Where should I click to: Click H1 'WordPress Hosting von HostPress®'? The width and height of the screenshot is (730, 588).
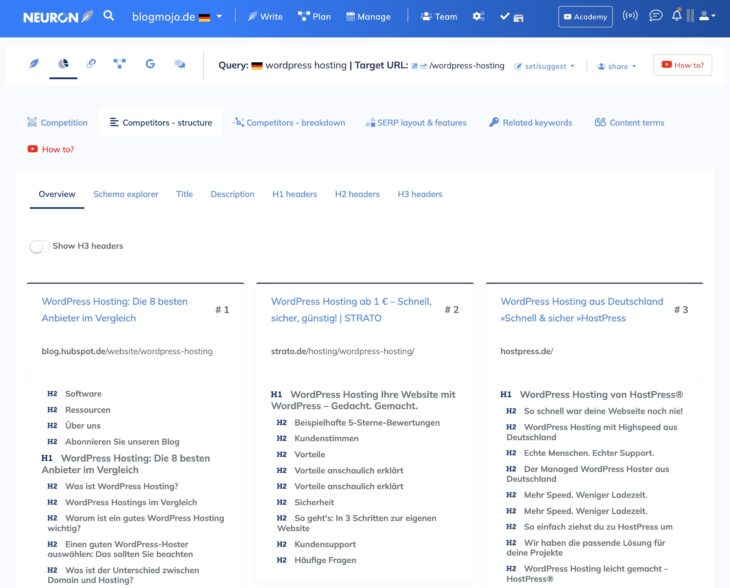(592, 395)
